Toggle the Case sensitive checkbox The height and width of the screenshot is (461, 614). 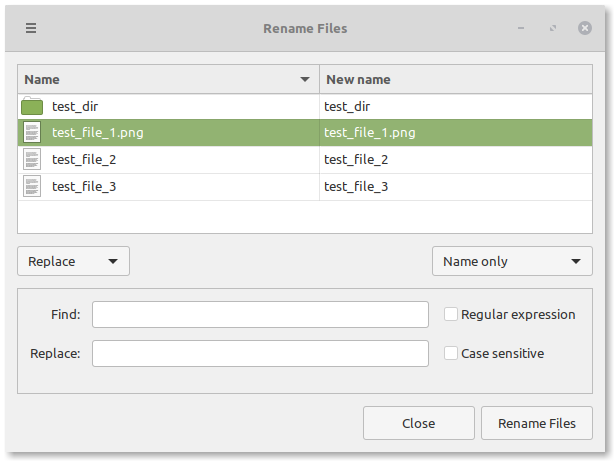pyautogui.click(x=451, y=353)
